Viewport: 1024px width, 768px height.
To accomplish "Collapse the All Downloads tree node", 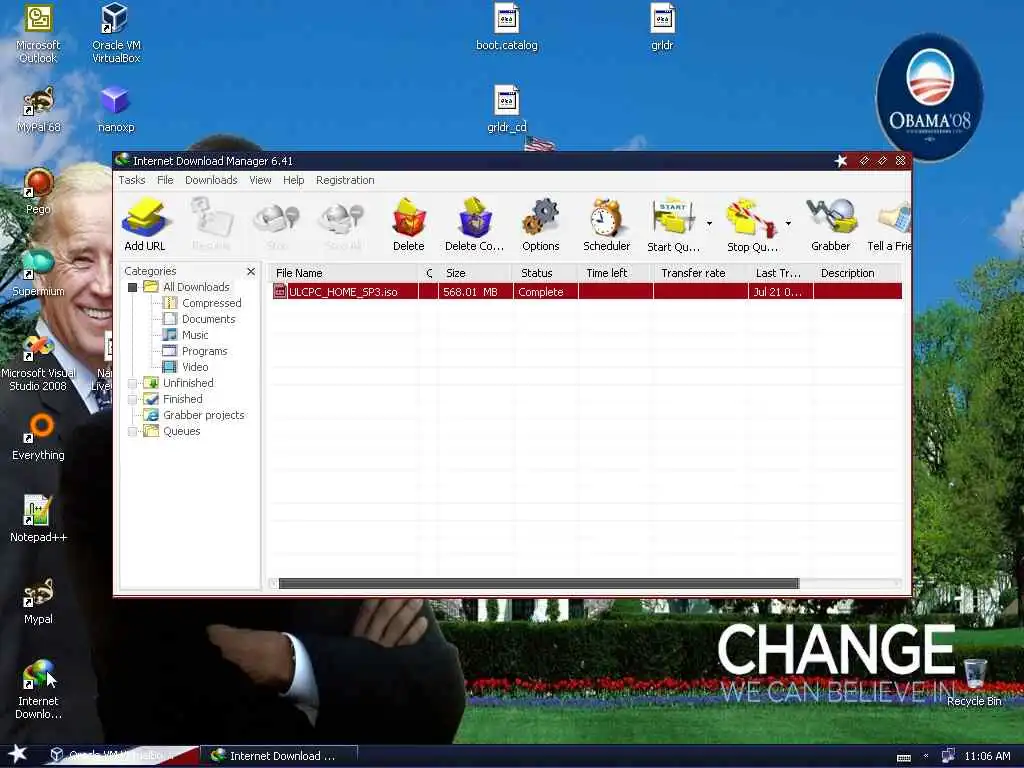I will 133,287.
